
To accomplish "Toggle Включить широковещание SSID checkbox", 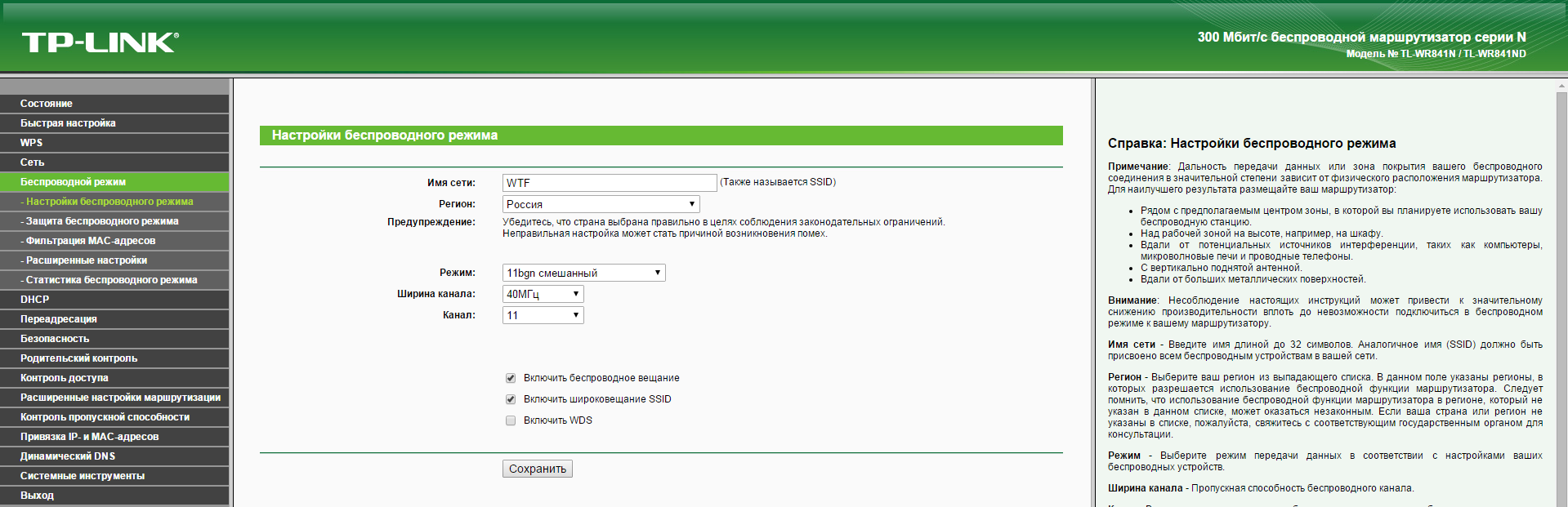I will (x=511, y=399).
